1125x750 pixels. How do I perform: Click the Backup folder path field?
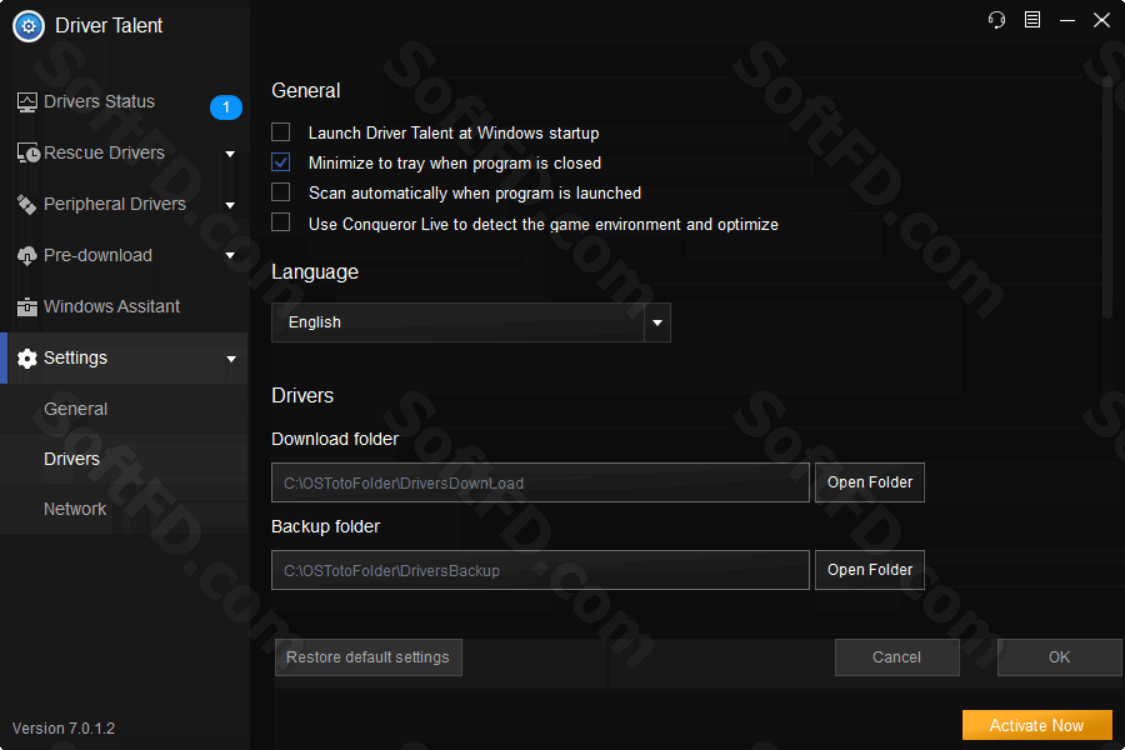pos(540,570)
